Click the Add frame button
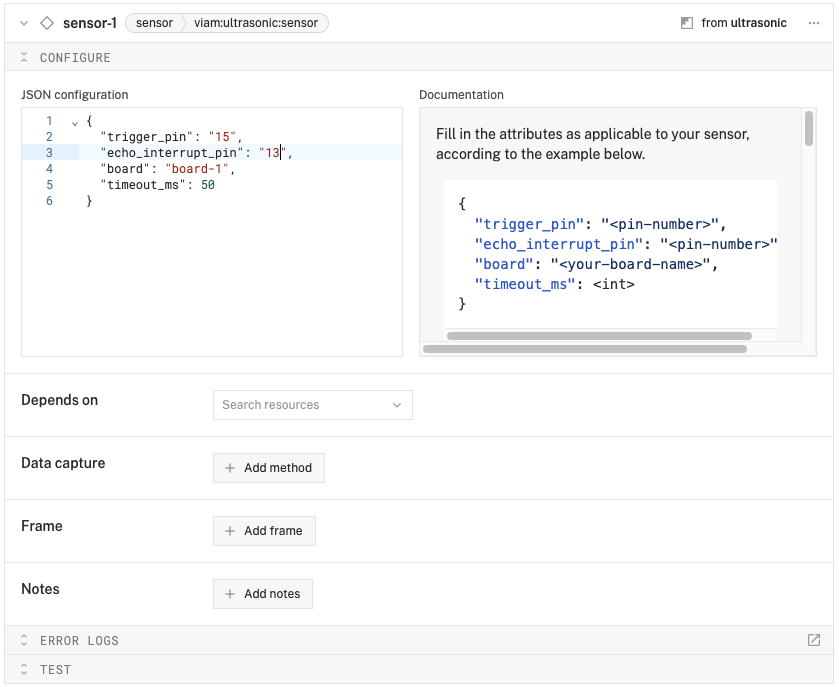This screenshot has height=687, width=839. tap(264, 530)
